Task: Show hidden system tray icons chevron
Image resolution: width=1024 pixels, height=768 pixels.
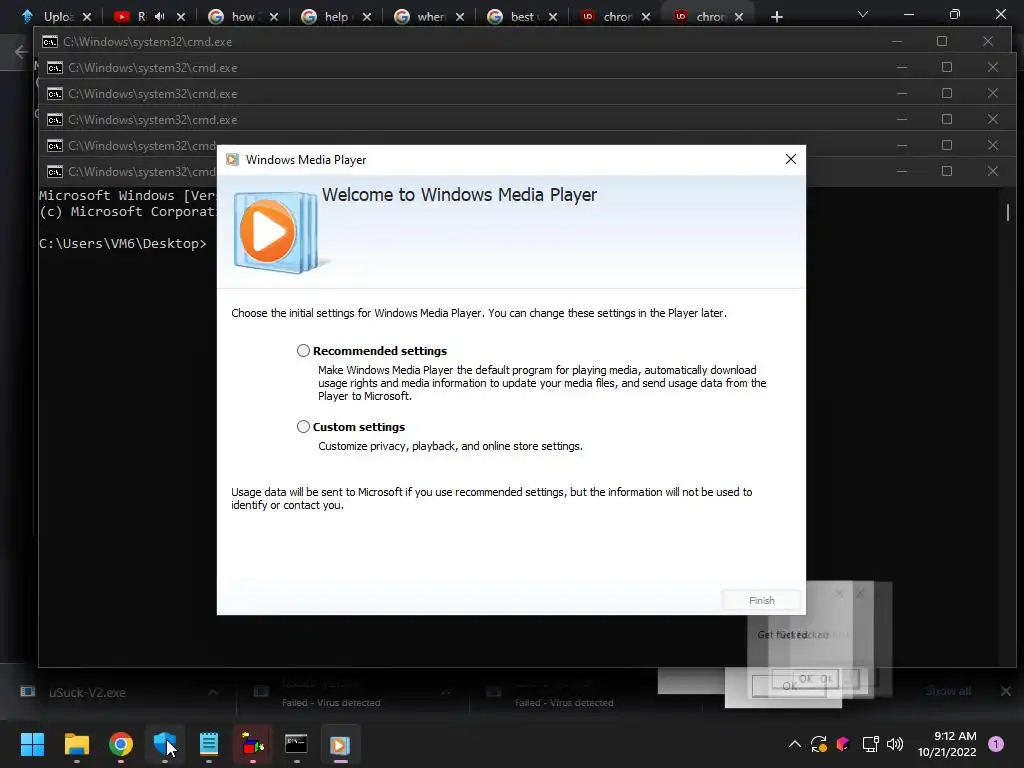Action: 795,744
